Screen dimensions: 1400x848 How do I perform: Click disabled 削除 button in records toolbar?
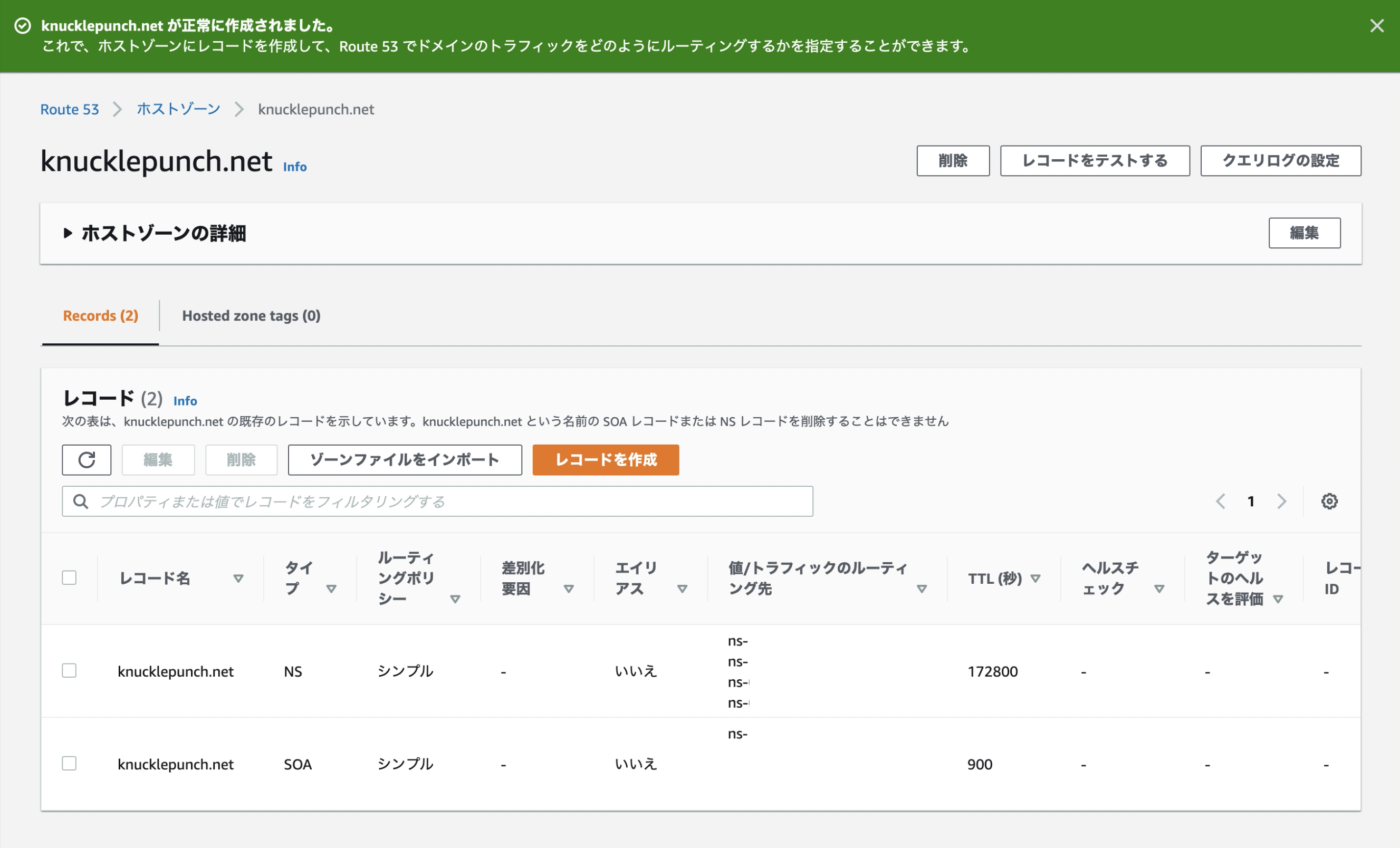241,459
